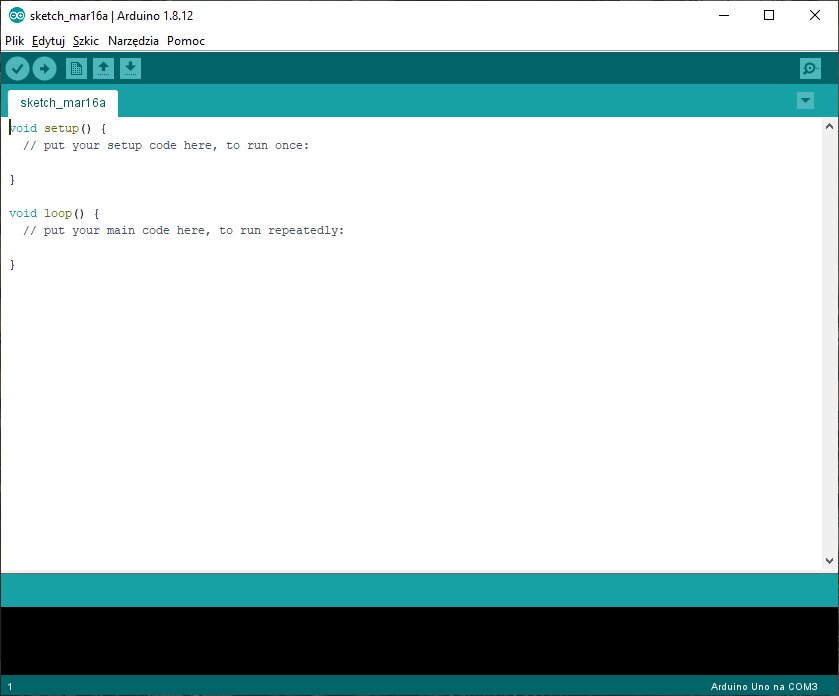This screenshot has height=696, width=839.
Task: Open the Serial Monitor magnifier icon
Action: (x=810, y=68)
